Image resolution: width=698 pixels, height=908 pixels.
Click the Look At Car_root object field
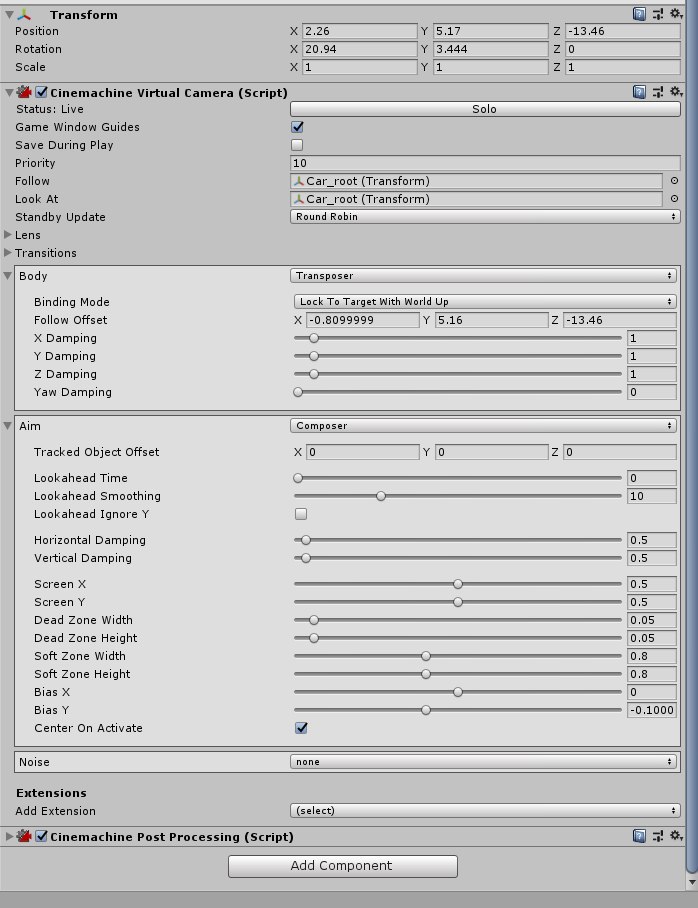pyautogui.click(x=476, y=199)
